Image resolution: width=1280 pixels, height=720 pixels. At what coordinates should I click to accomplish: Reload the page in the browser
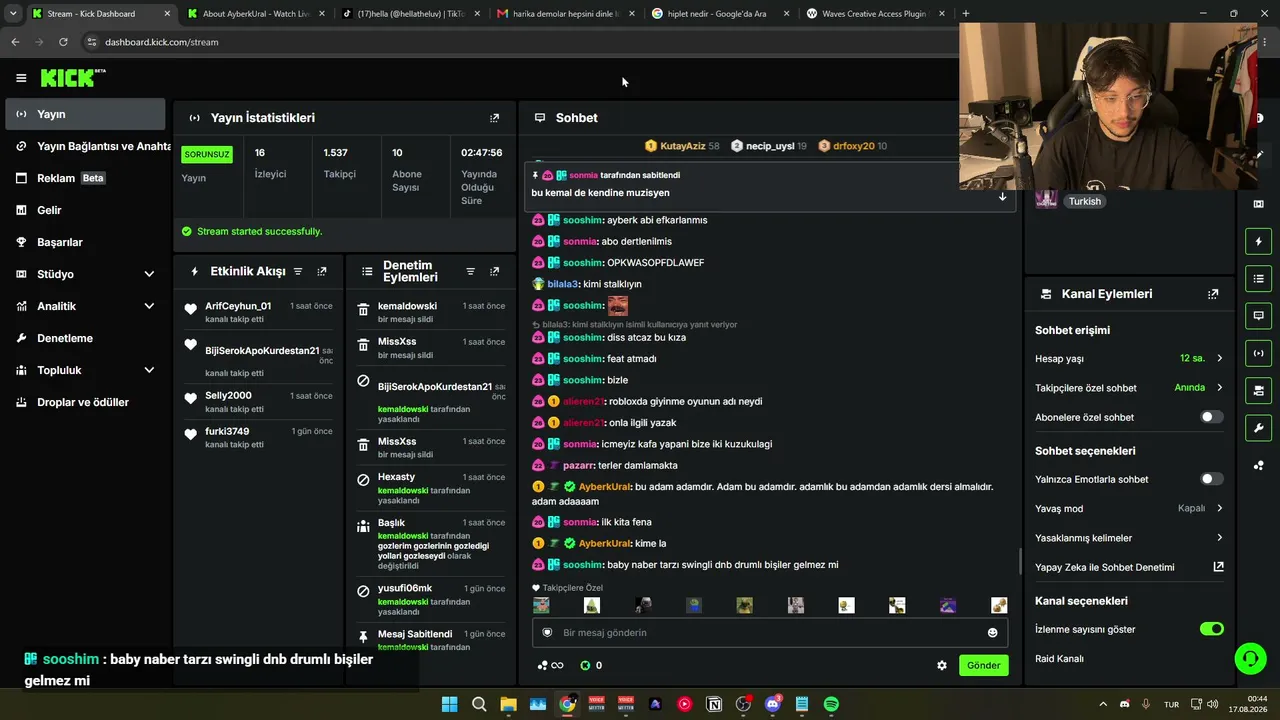63,42
